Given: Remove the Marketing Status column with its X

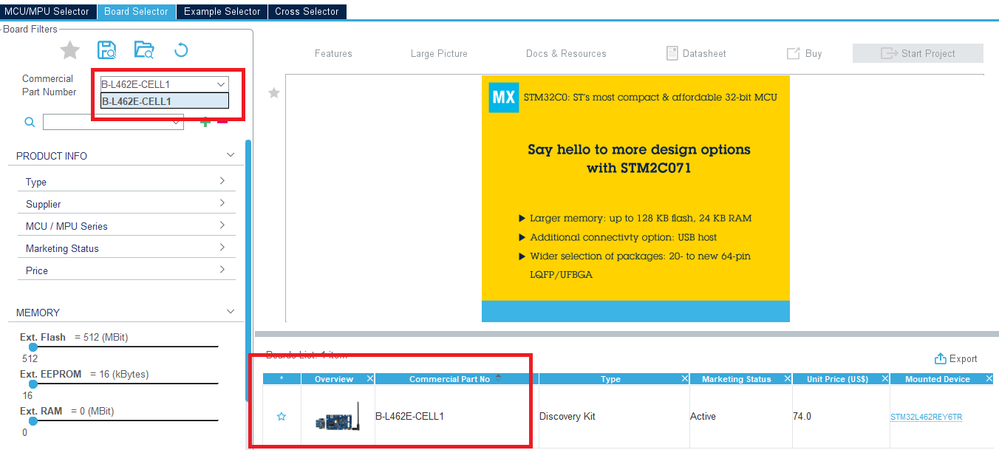Looking at the screenshot, I should click(x=787, y=379).
